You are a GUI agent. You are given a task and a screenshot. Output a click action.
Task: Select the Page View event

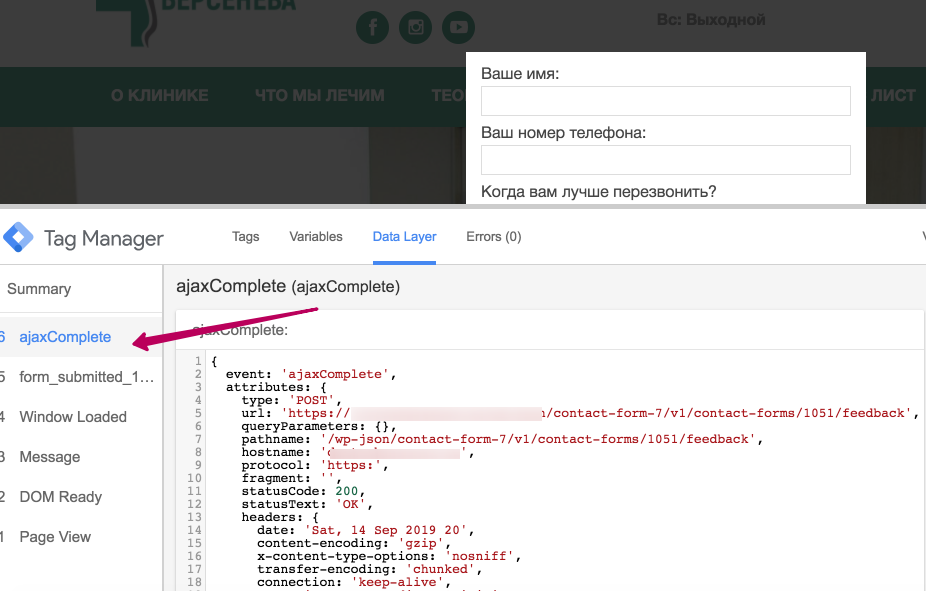[x=55, y=537]
